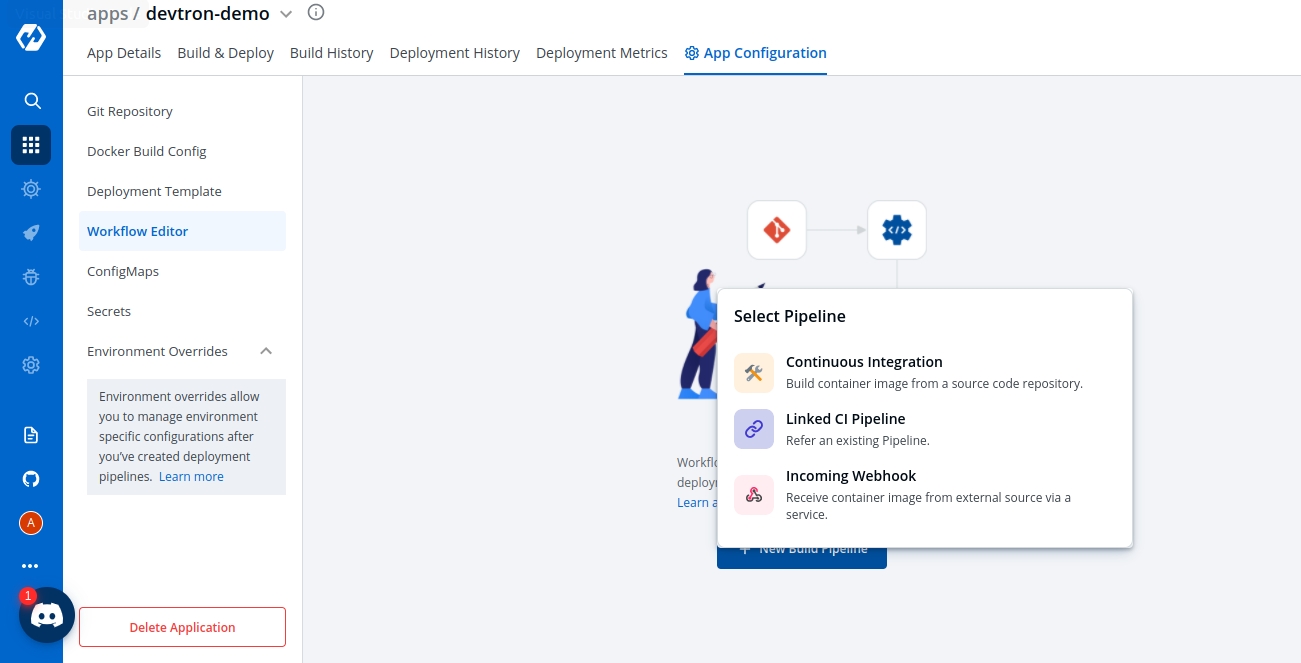Switch to App Details tab

124,53
